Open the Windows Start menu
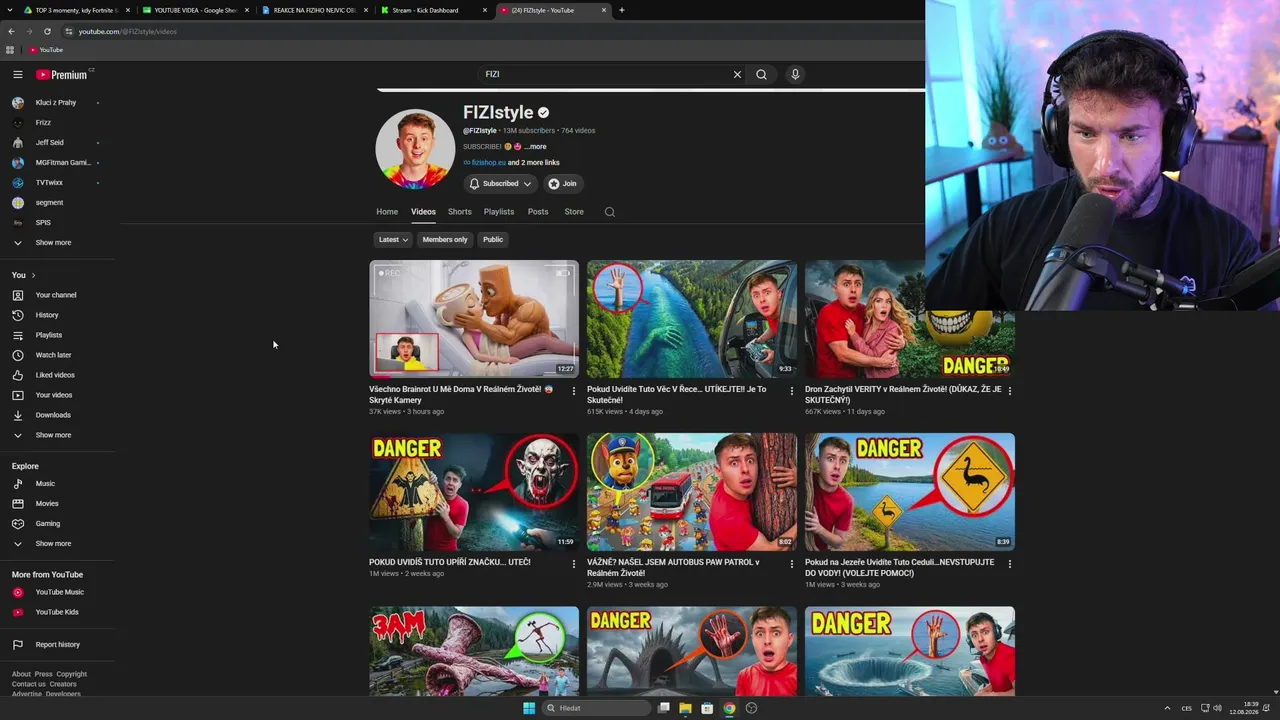The image size is (1280, 720). [529, 708]
